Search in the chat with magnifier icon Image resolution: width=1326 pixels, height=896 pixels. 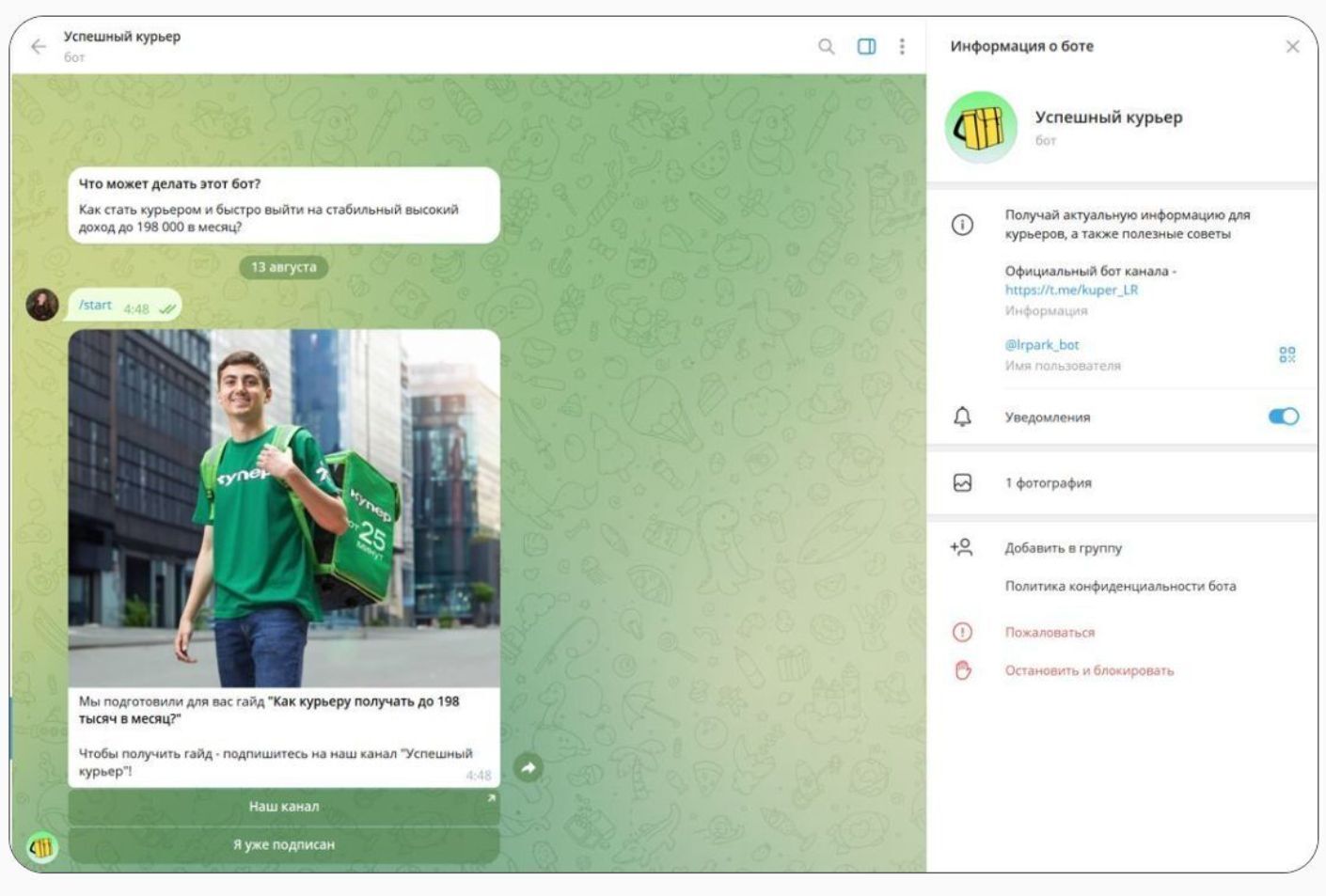point(826,46)
